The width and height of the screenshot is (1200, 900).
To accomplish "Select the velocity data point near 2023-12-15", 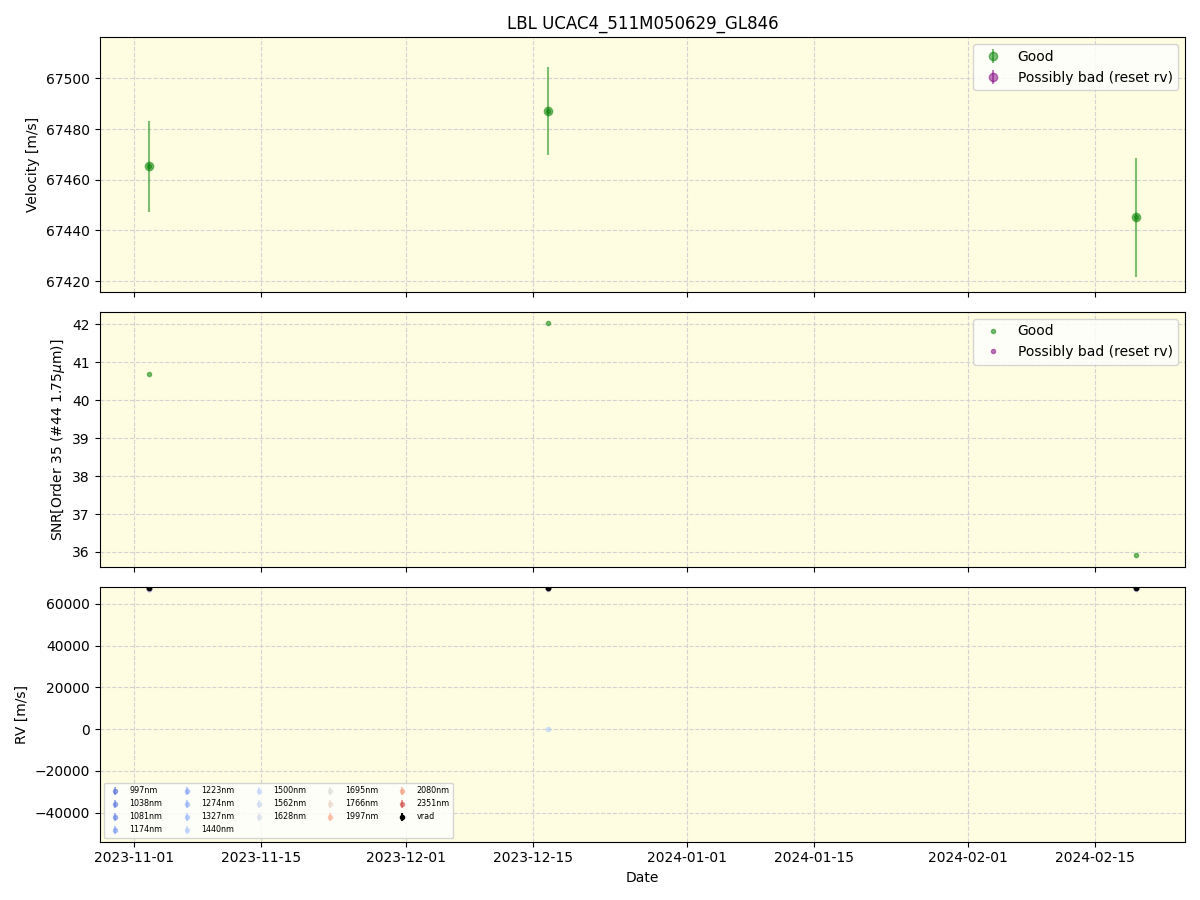I will point(548,111).
